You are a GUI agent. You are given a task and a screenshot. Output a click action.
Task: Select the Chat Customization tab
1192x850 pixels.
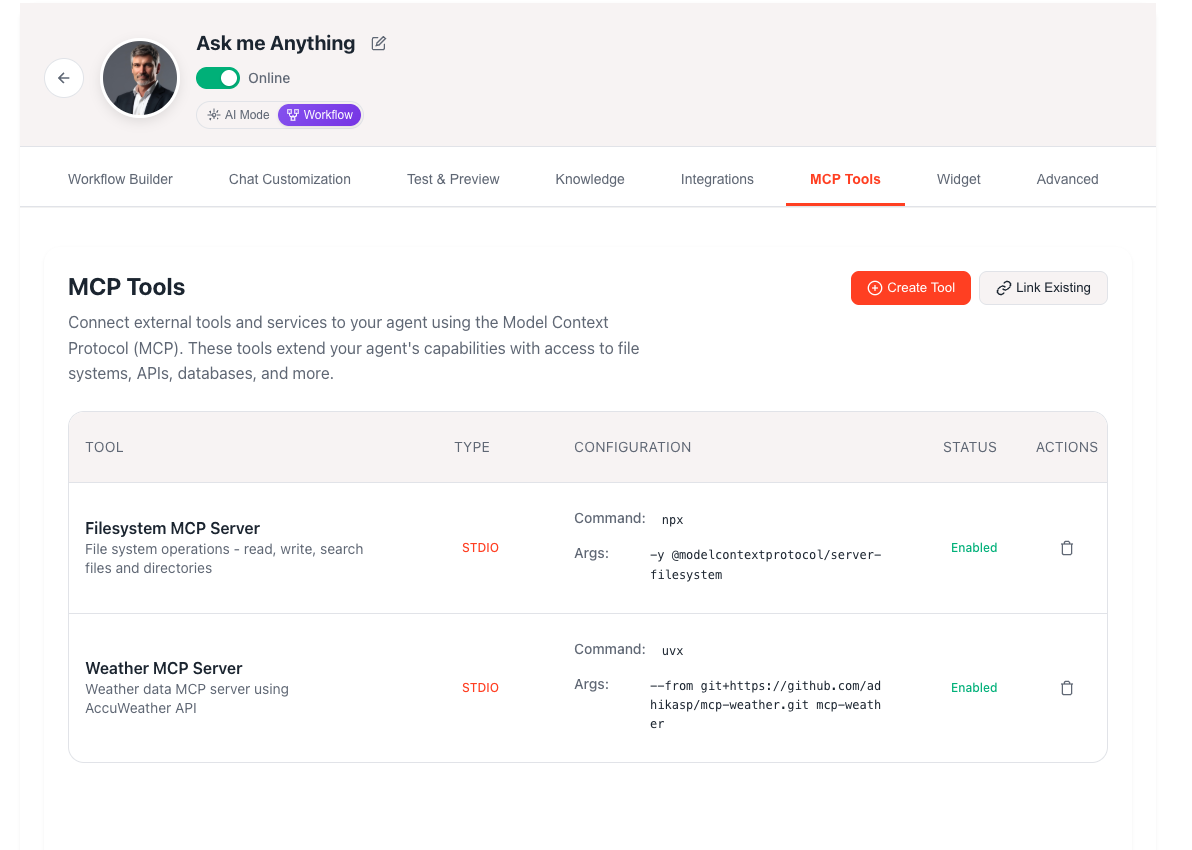[289, 179]
